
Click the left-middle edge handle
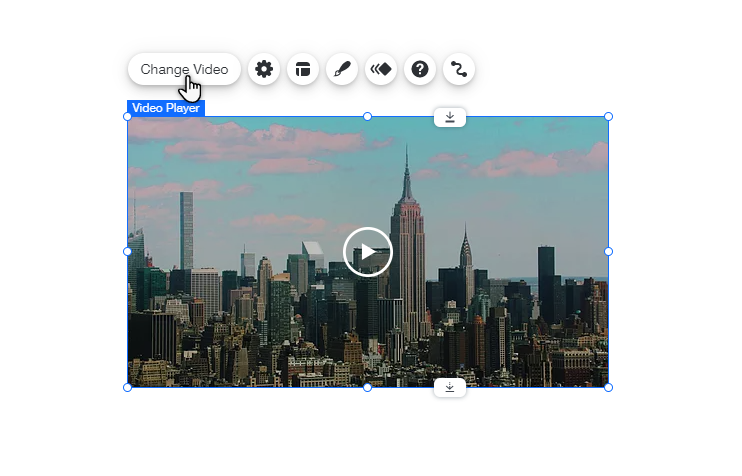tap(127, 252)
